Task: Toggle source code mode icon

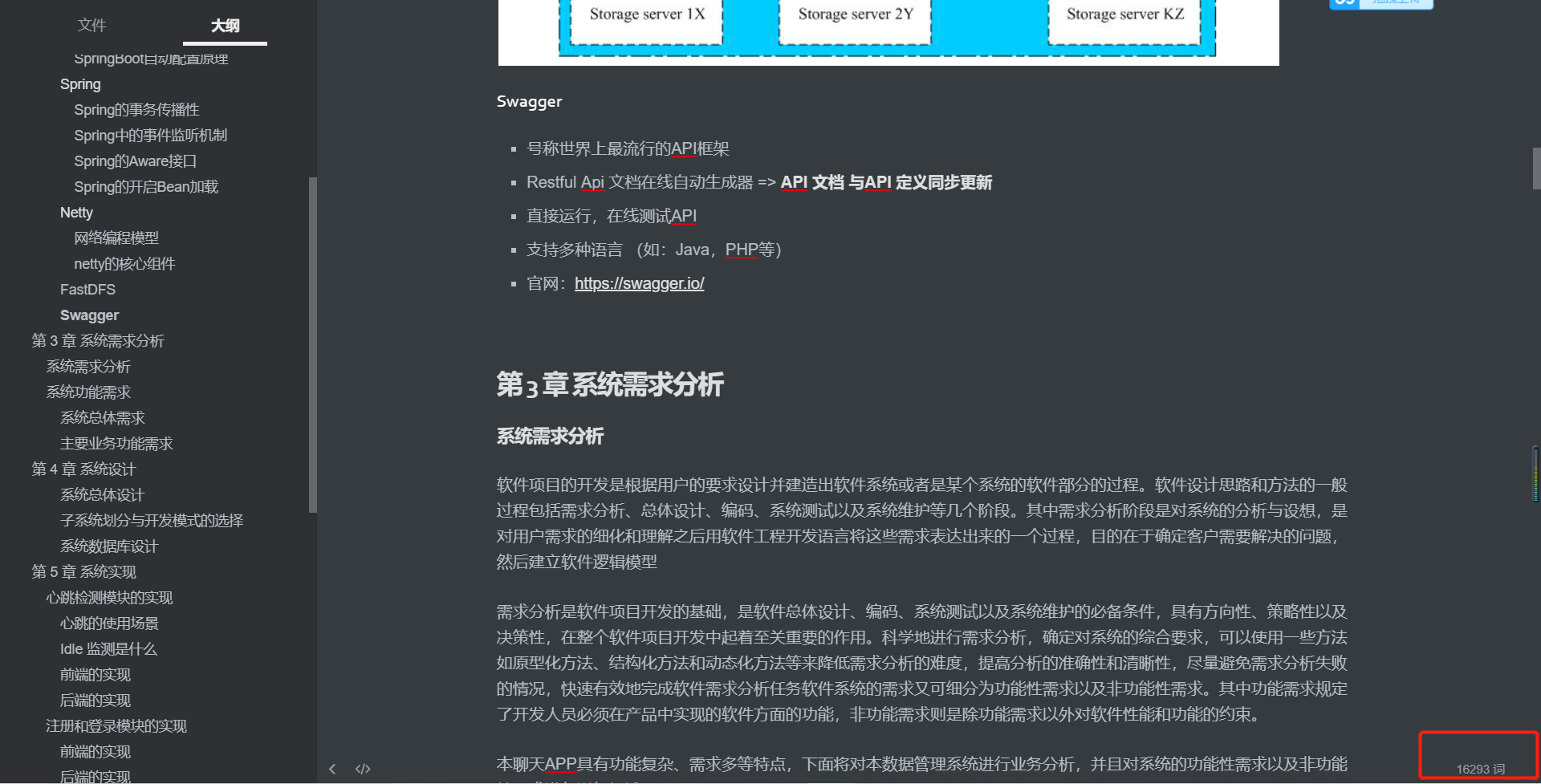Action: [363, 769]
